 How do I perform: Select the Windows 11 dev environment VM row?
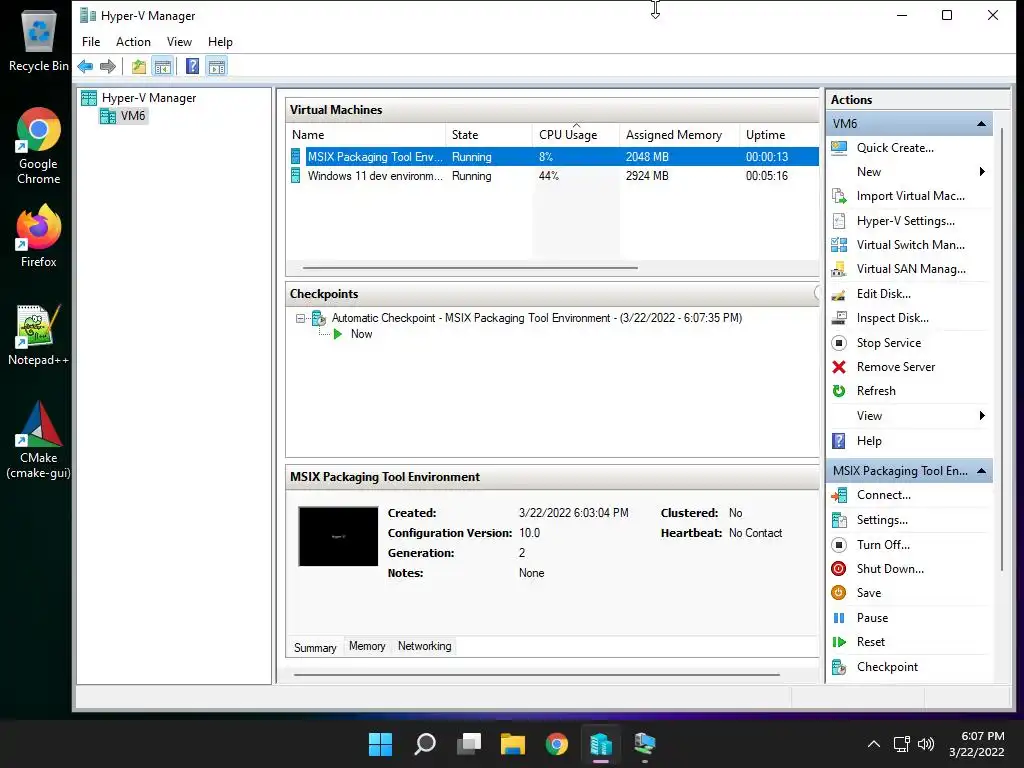tap(552, 176)
